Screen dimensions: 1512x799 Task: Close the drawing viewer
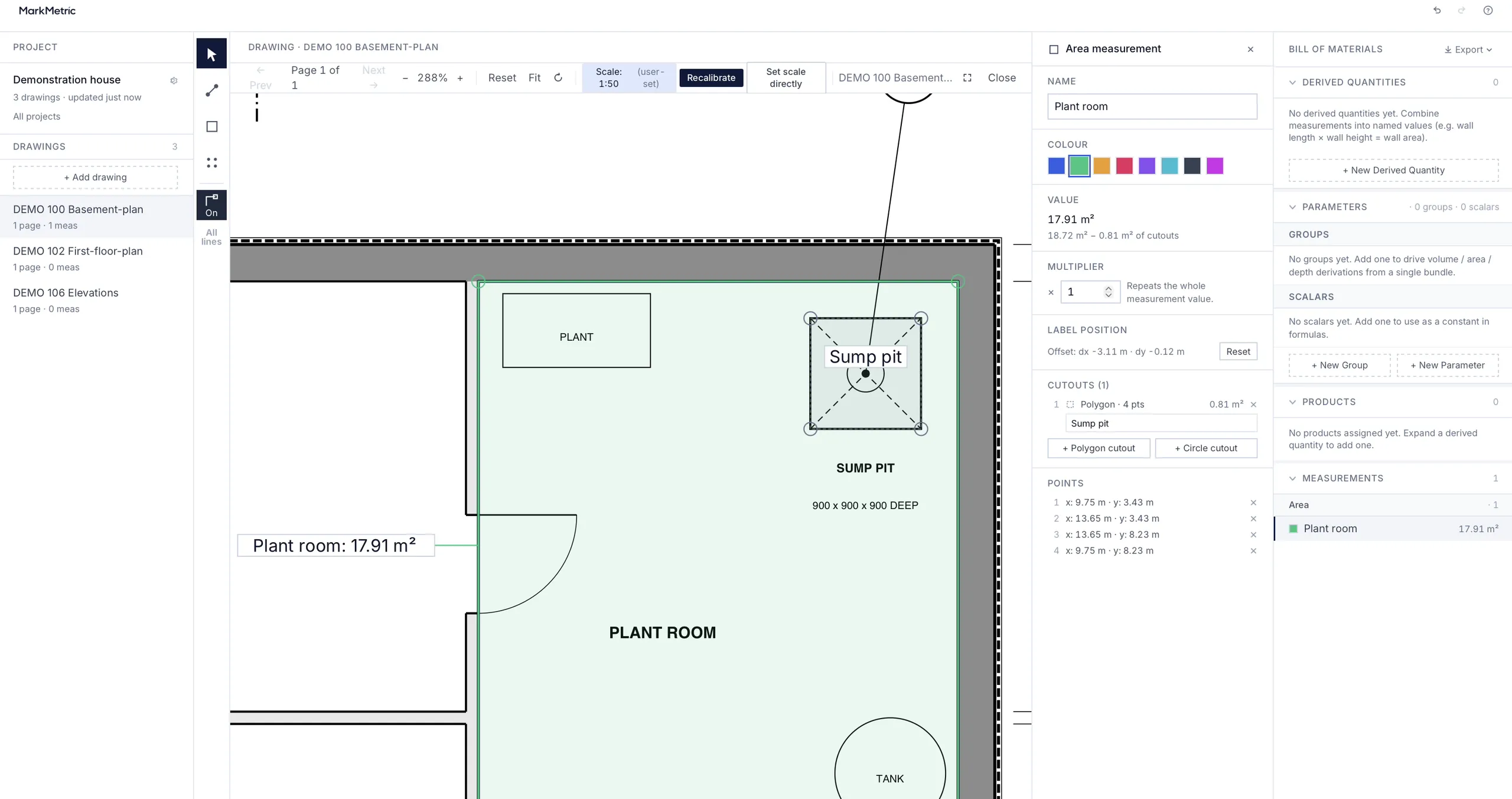point(1002,78)
